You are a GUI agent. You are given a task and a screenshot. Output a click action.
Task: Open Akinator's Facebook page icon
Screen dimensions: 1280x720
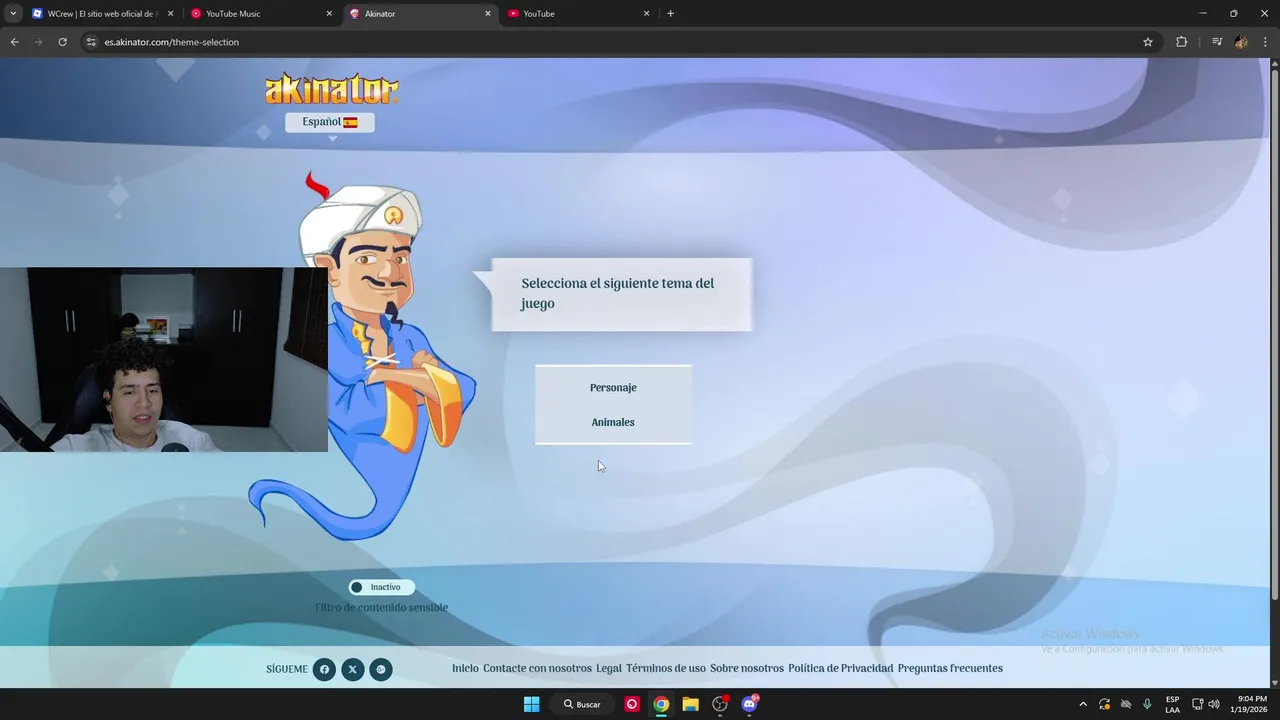coord(324,669)
